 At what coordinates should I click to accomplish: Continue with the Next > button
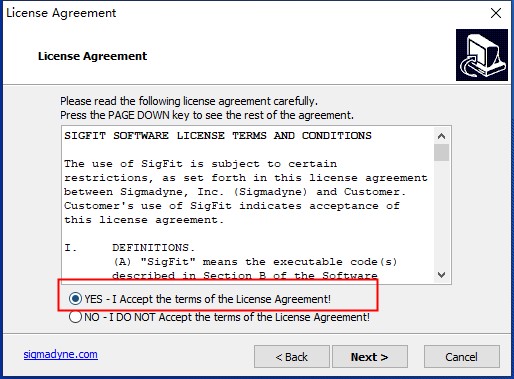tap(370, 357)
